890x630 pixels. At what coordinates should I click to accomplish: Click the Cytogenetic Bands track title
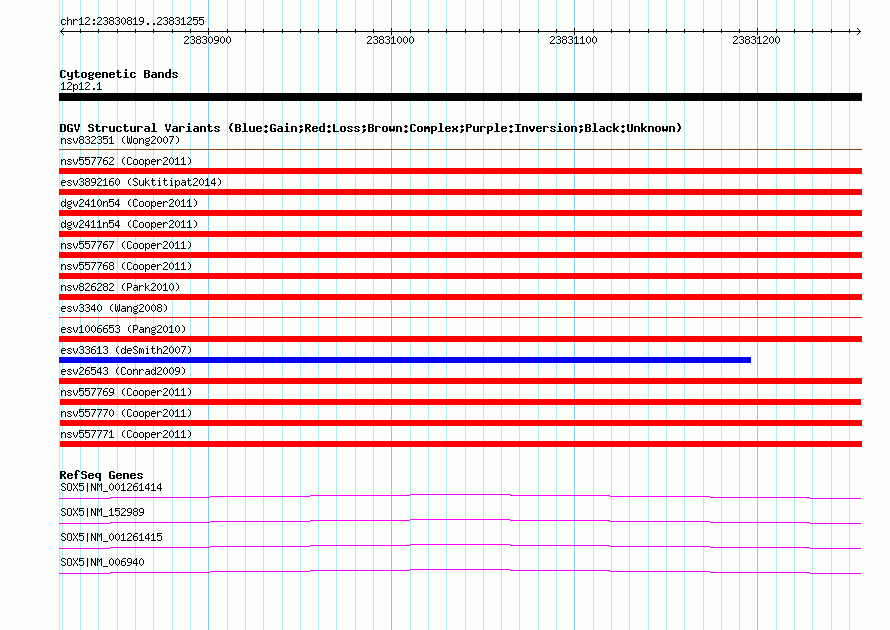click(119, 74)
